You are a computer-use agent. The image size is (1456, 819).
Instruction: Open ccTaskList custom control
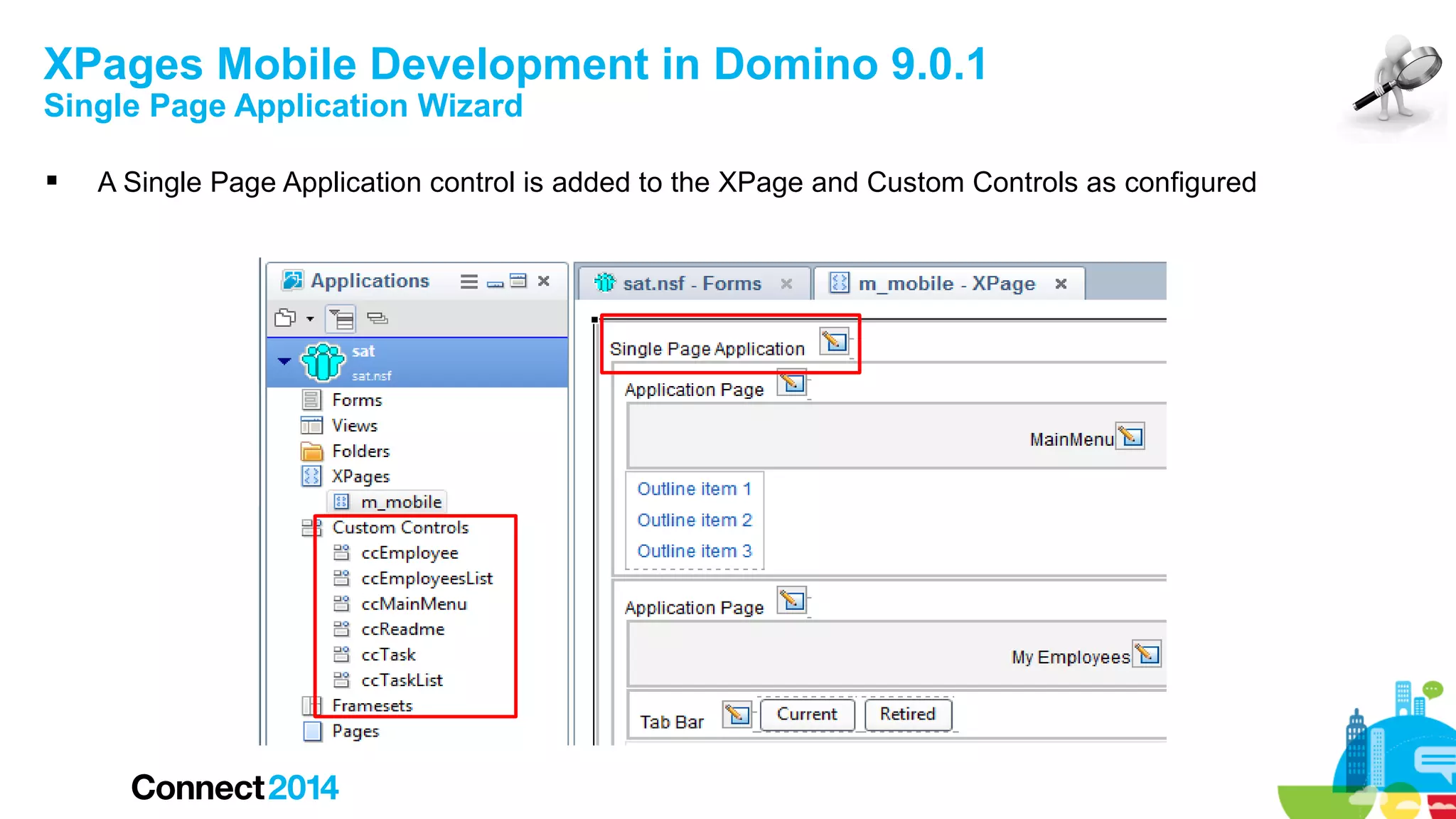[402, 680]
